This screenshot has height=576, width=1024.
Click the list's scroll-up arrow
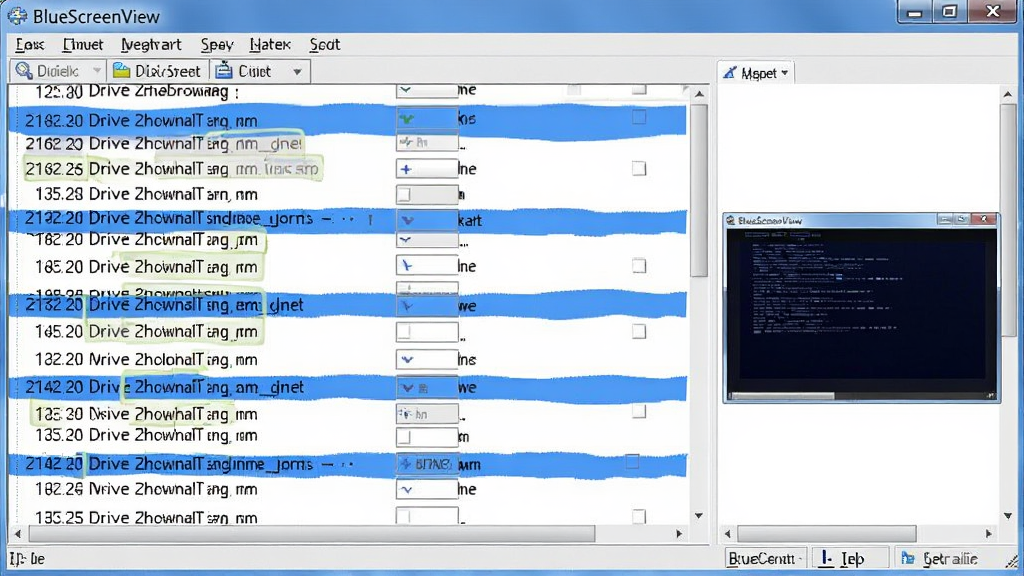coord(699,94)
